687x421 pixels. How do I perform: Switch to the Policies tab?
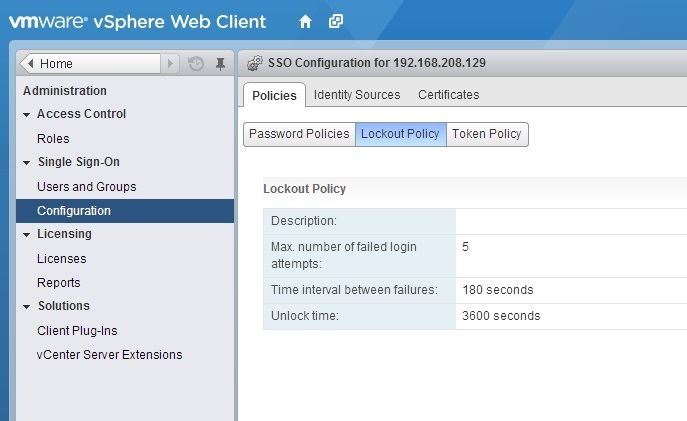(x=274, y=95)
